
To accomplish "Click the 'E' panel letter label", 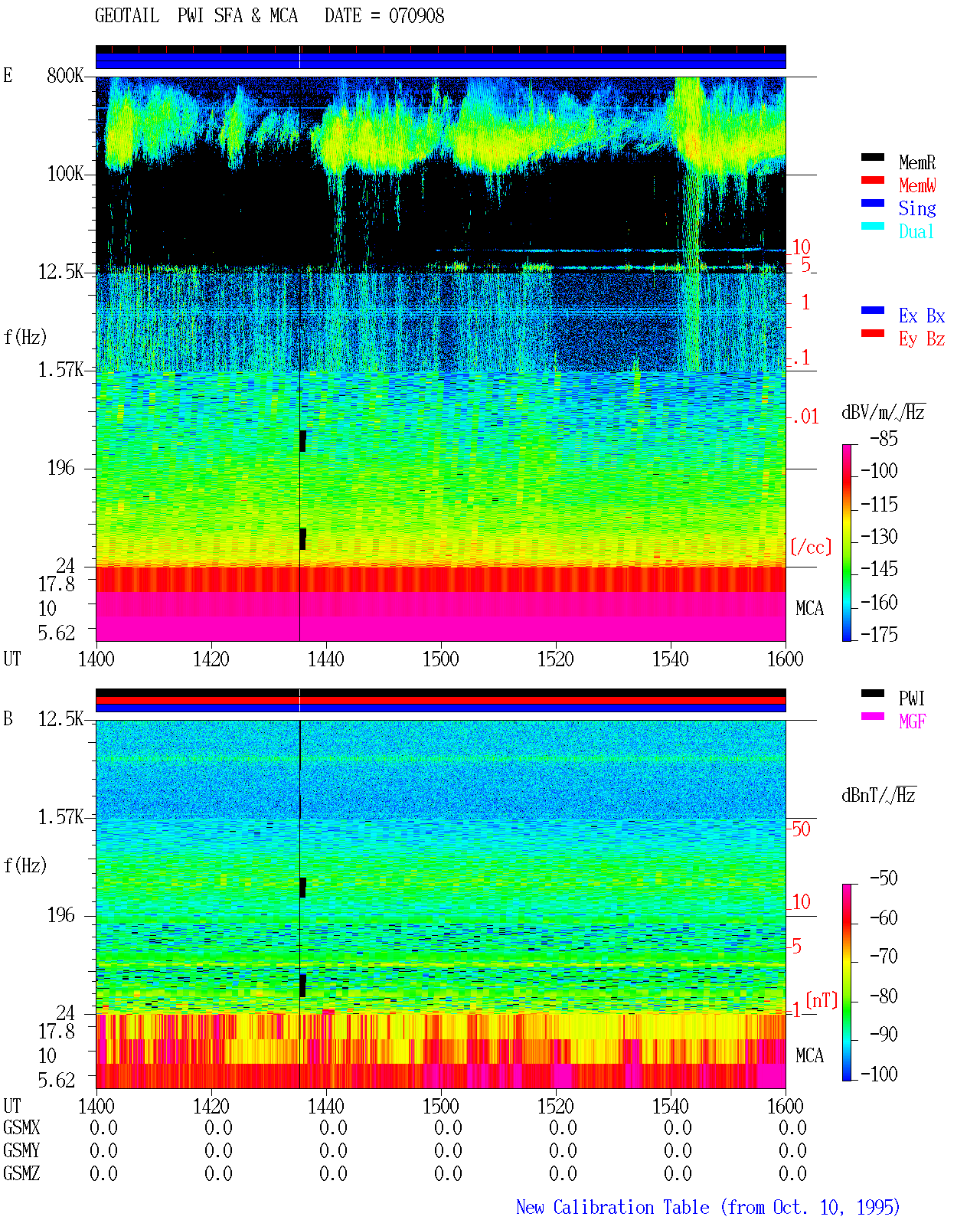I will point(8,75).
